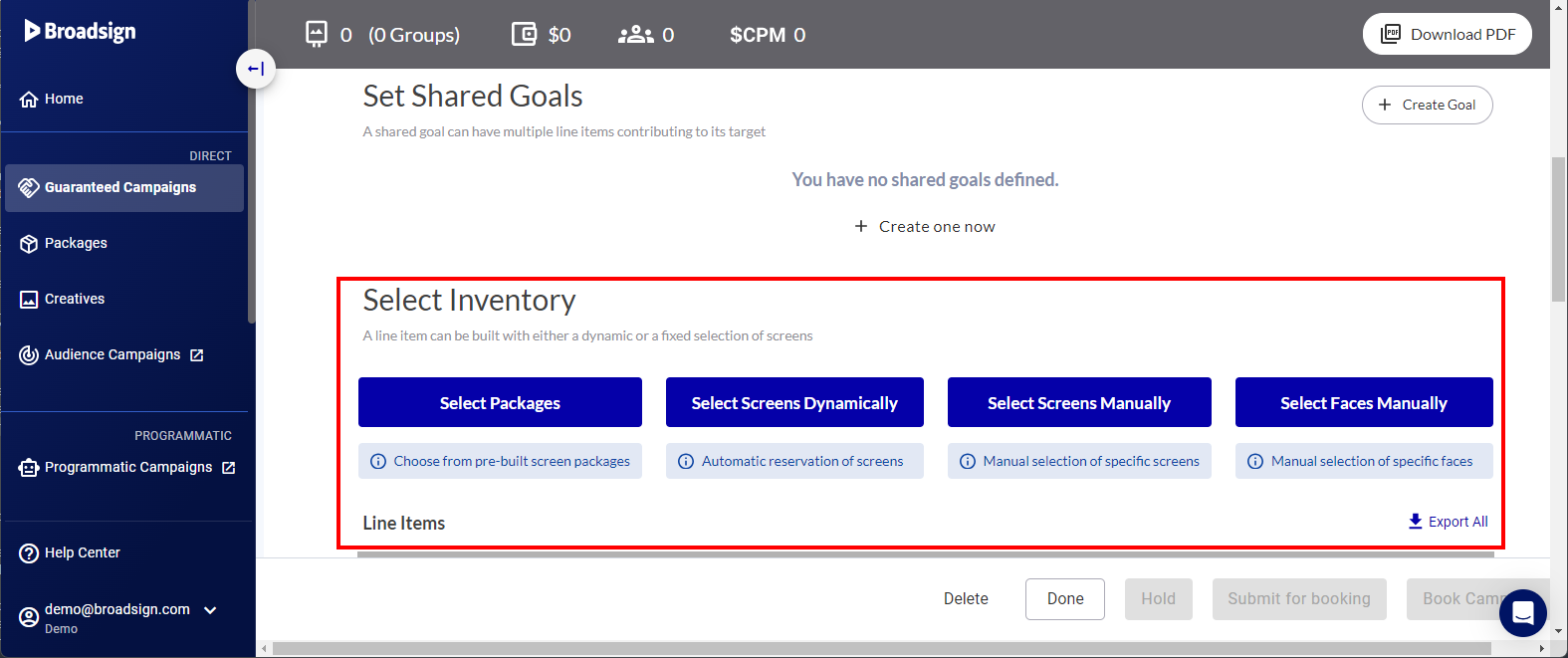Viewport: 1568px width, 658px height.
Task: Click the Select Screens Dynamically button
Action: pos(794,402)
